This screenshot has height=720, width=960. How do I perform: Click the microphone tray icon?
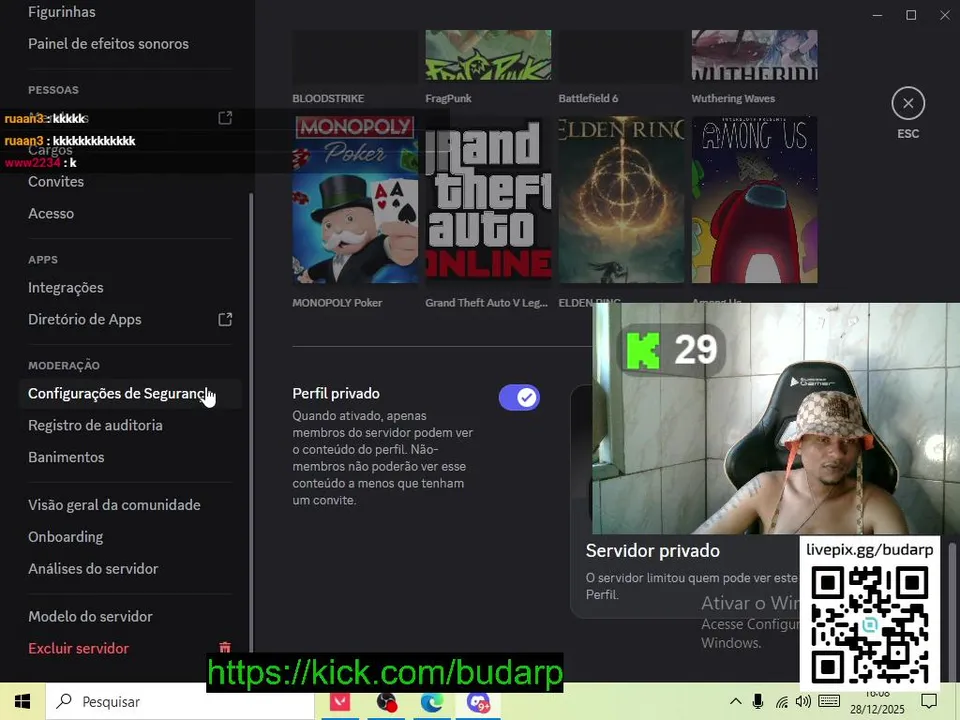(758, 702)
